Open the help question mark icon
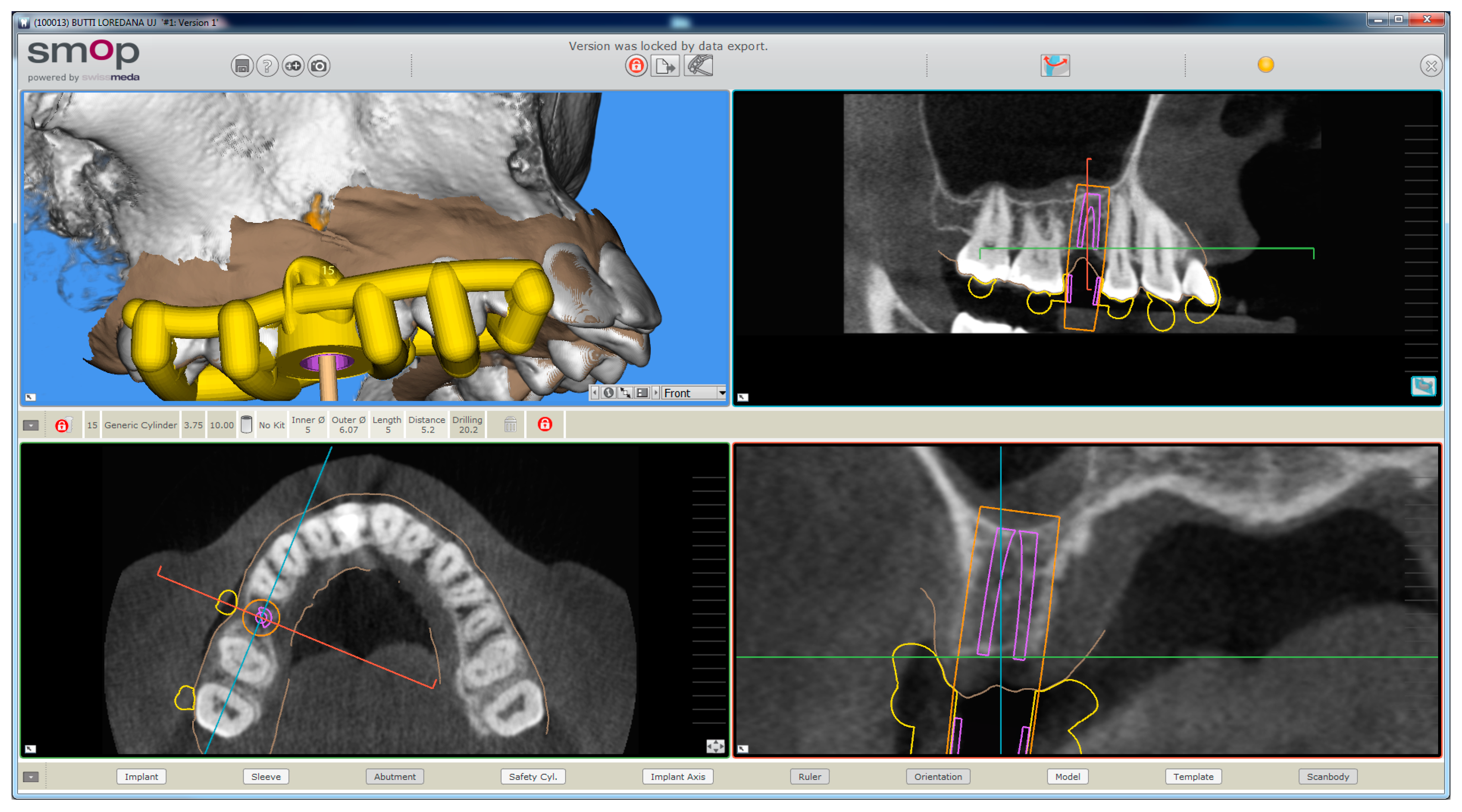 [x=267, y=66]
